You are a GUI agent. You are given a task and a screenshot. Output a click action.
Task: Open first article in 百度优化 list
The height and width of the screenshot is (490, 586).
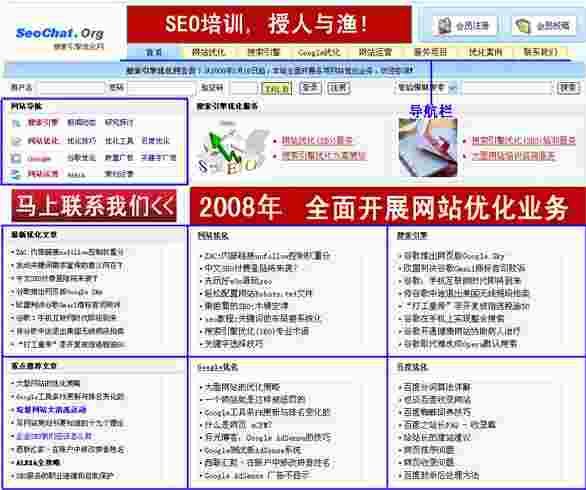[x=437, y=387]
